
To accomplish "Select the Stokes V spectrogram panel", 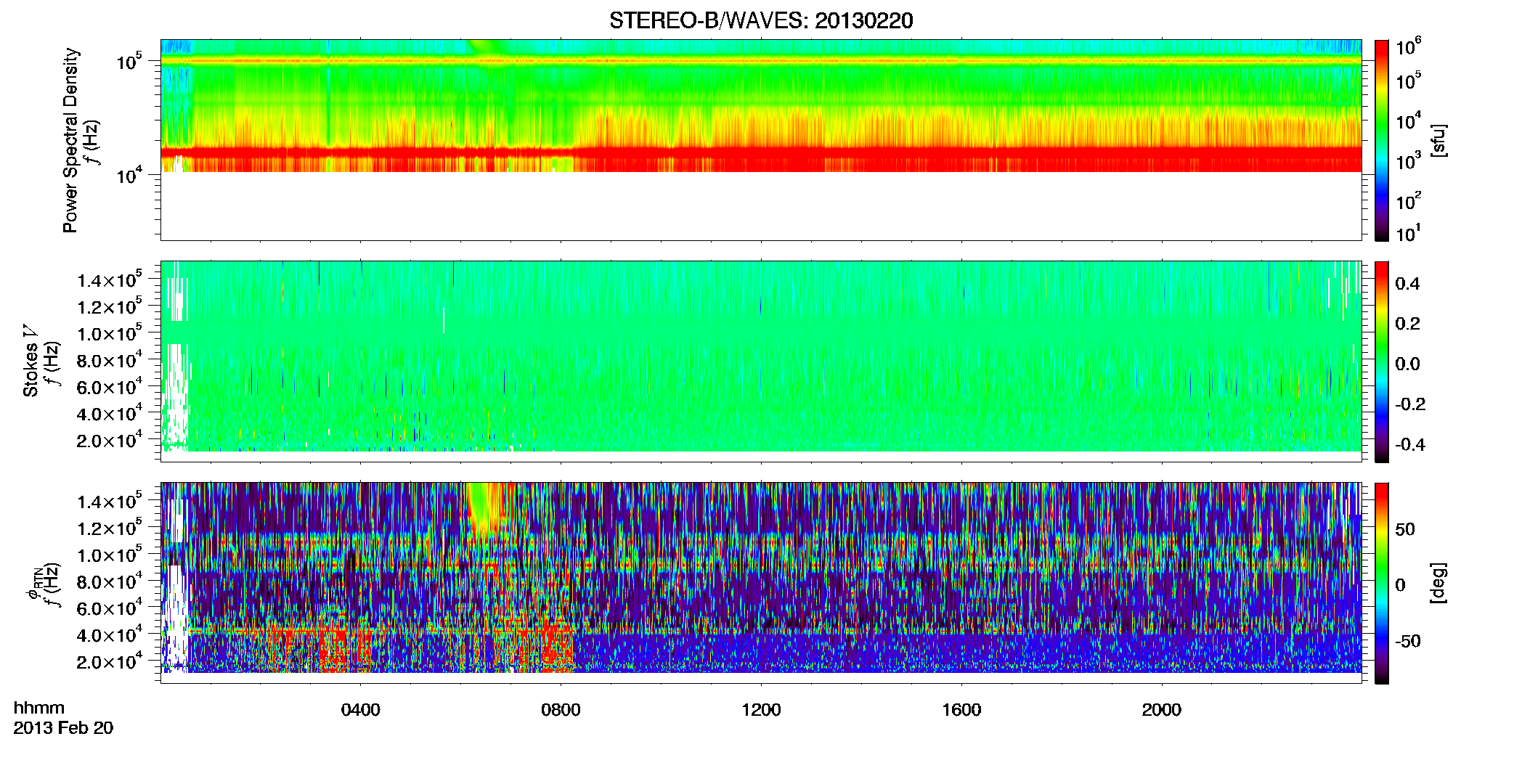I will point(760,361).
